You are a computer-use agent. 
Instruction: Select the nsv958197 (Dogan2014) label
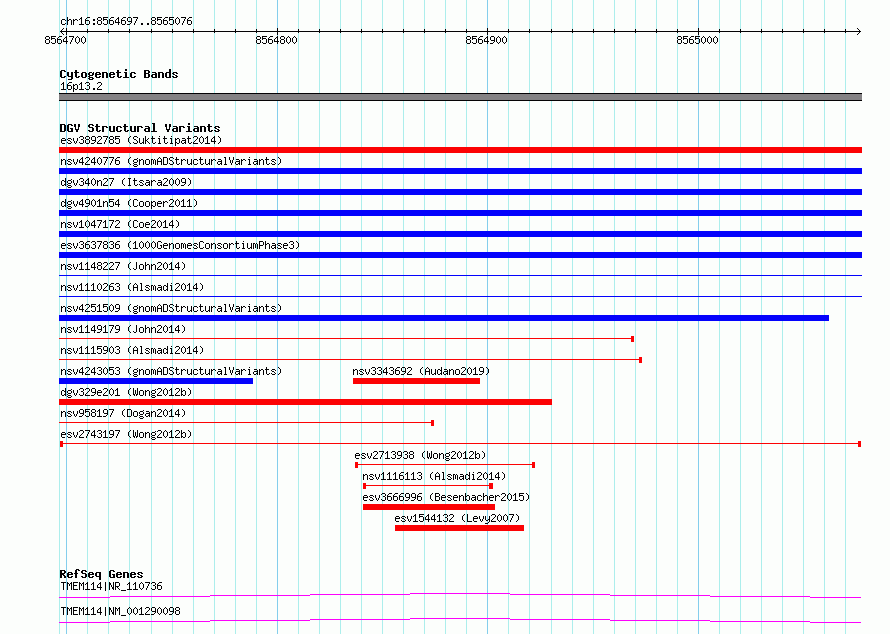pyautogui.click(x=123, y=413)
